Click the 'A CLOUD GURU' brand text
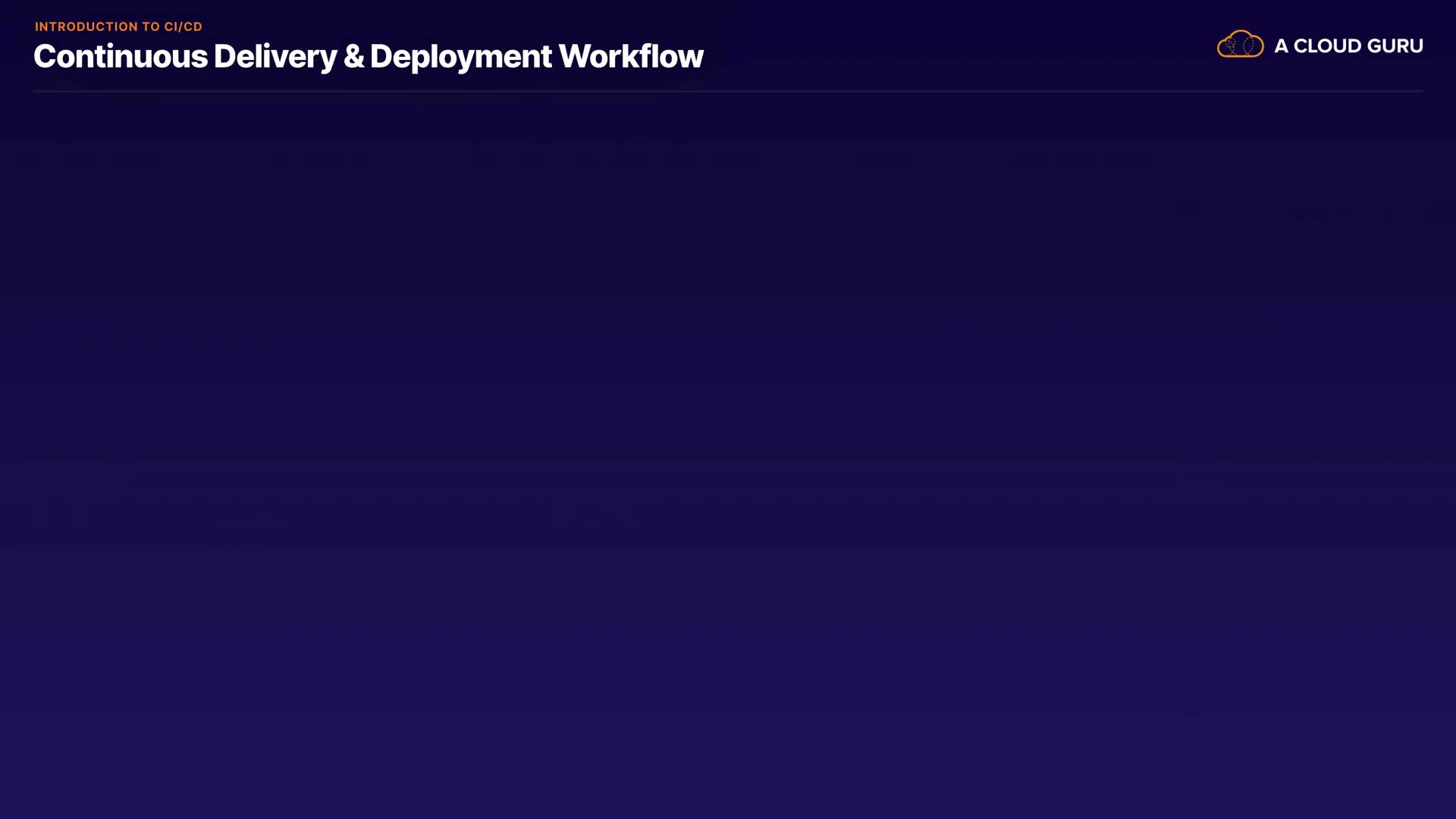1456x819 pixels. pos(1348,46)
